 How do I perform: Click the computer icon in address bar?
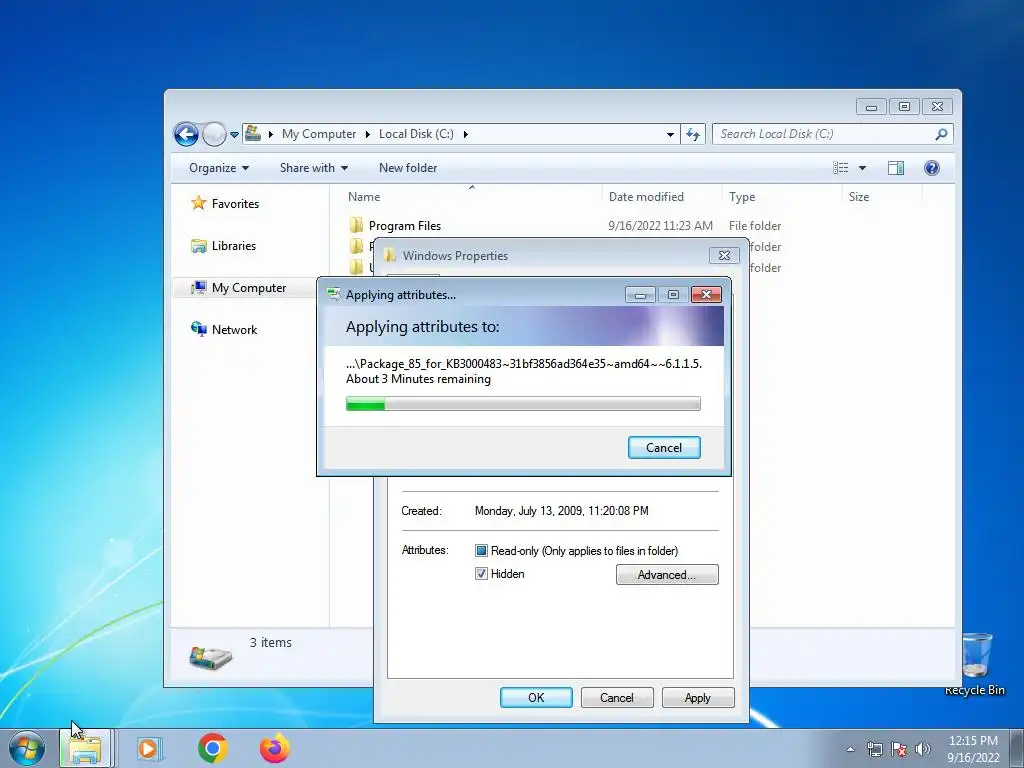tap(253, 134)
